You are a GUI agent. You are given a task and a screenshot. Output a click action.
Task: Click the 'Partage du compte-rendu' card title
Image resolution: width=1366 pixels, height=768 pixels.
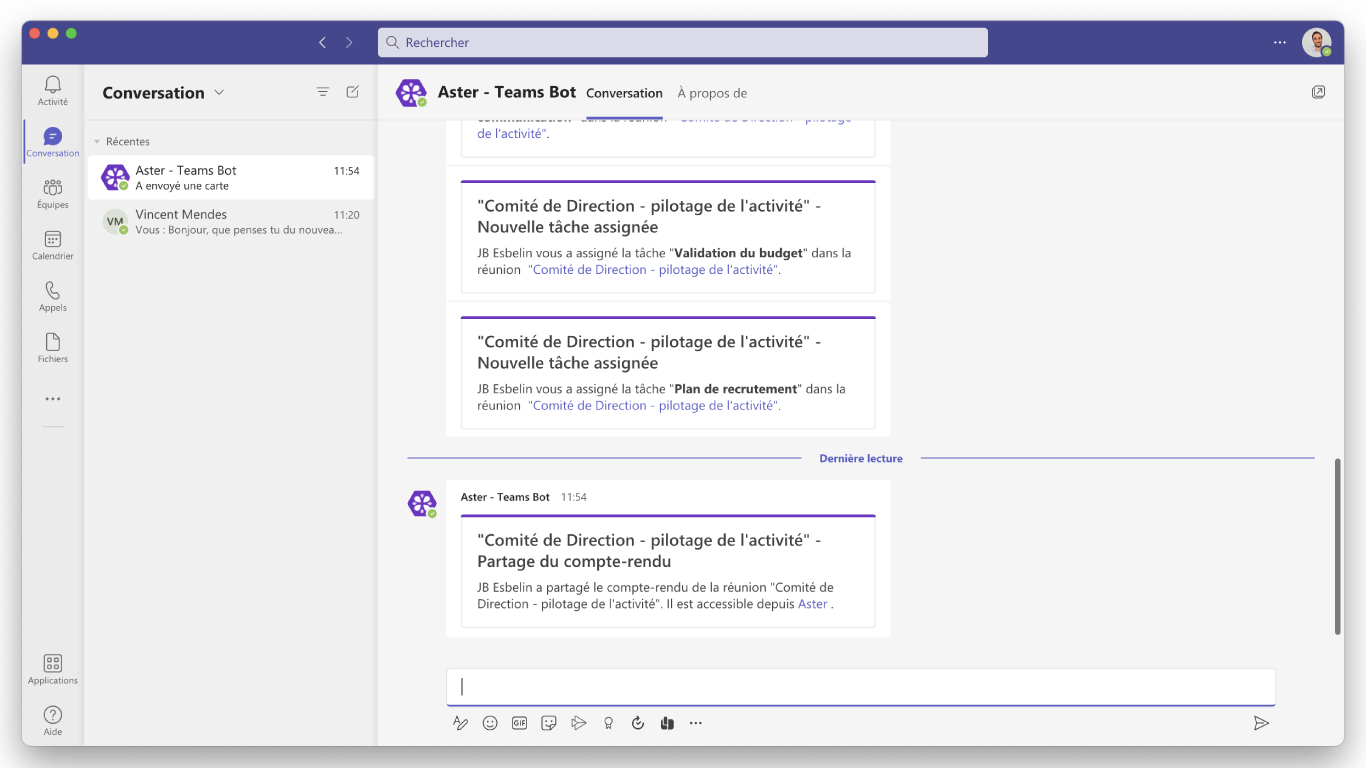click(x=649, y=551)
